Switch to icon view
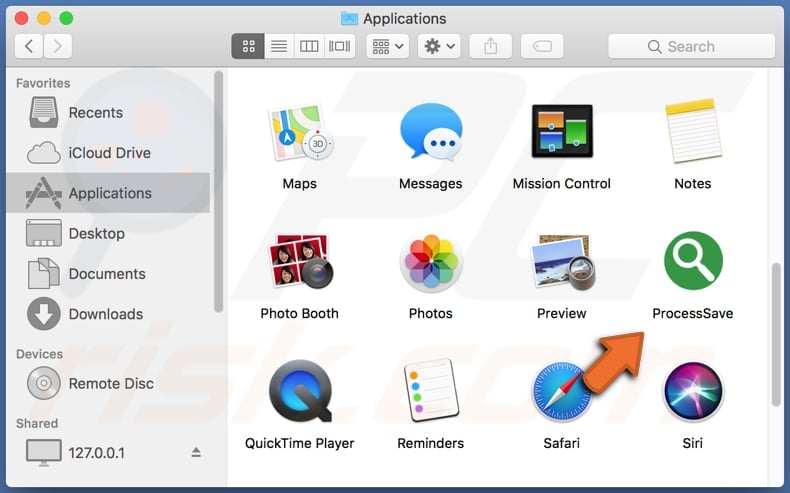790x493 pixels. point(248,46)
